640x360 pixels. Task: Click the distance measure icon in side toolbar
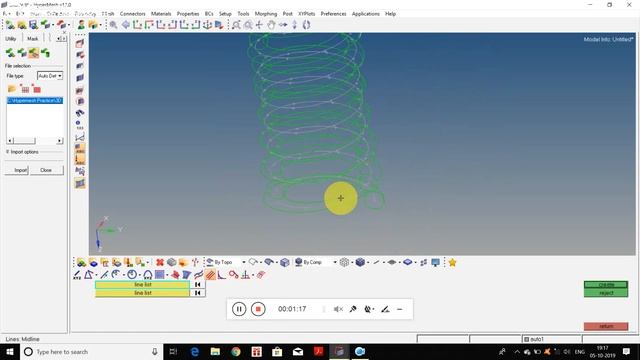point(80,137)
